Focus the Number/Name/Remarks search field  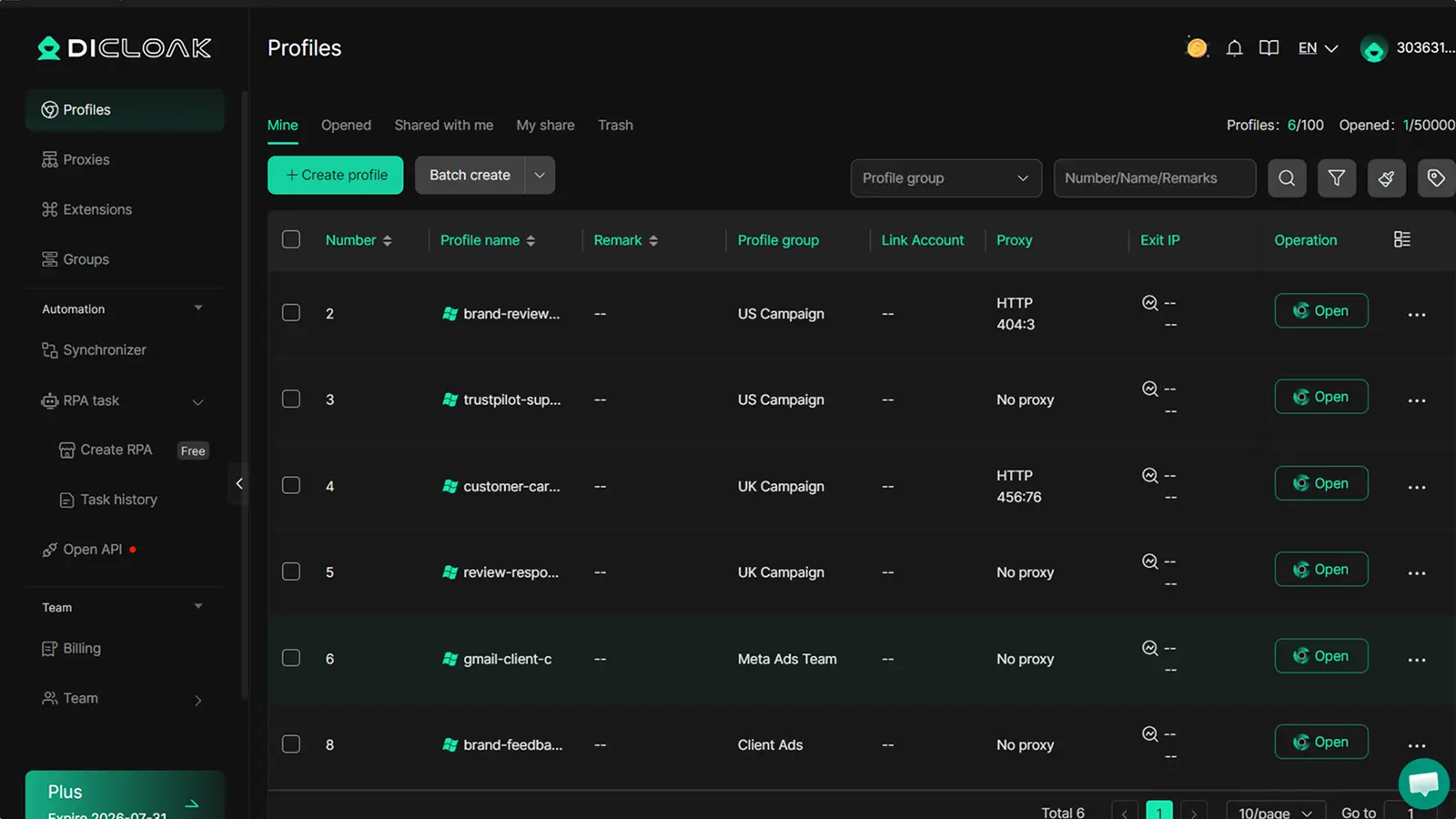pyautogui.click(x=1155, y=178)
